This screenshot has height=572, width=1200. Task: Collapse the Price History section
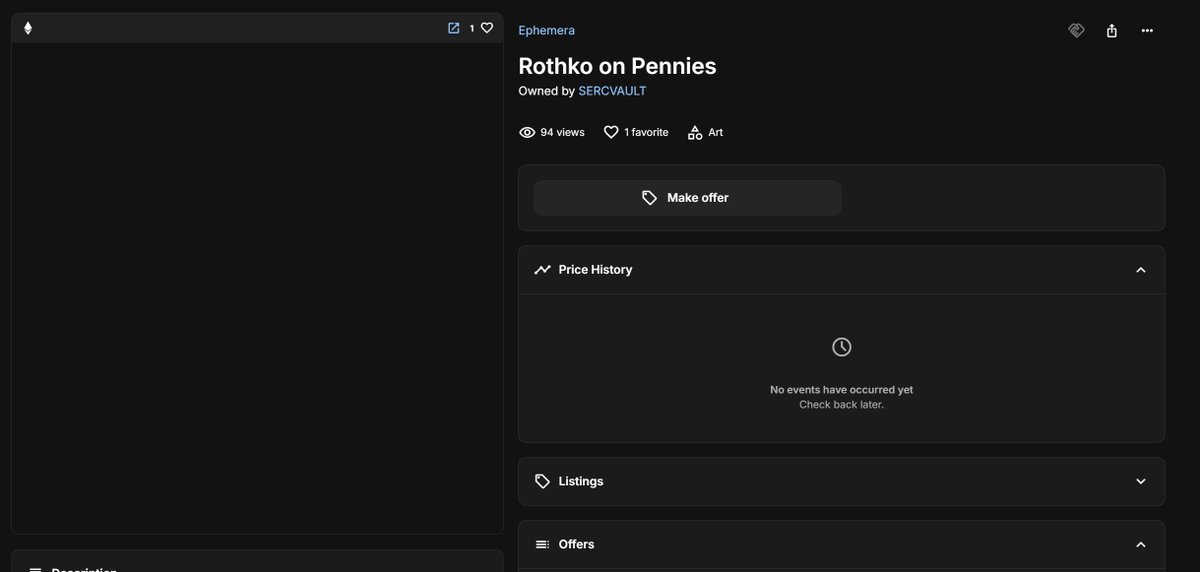(x=1141, y=270)
